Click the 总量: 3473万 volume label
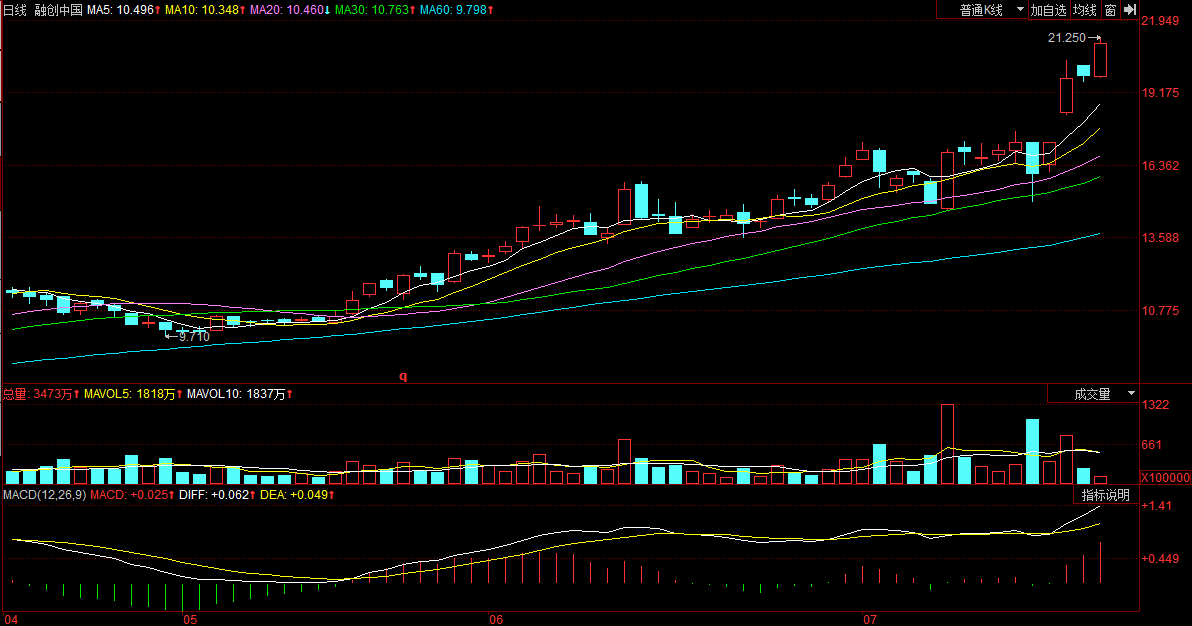Screen dimensions: 1192x626 coord(41,394)
